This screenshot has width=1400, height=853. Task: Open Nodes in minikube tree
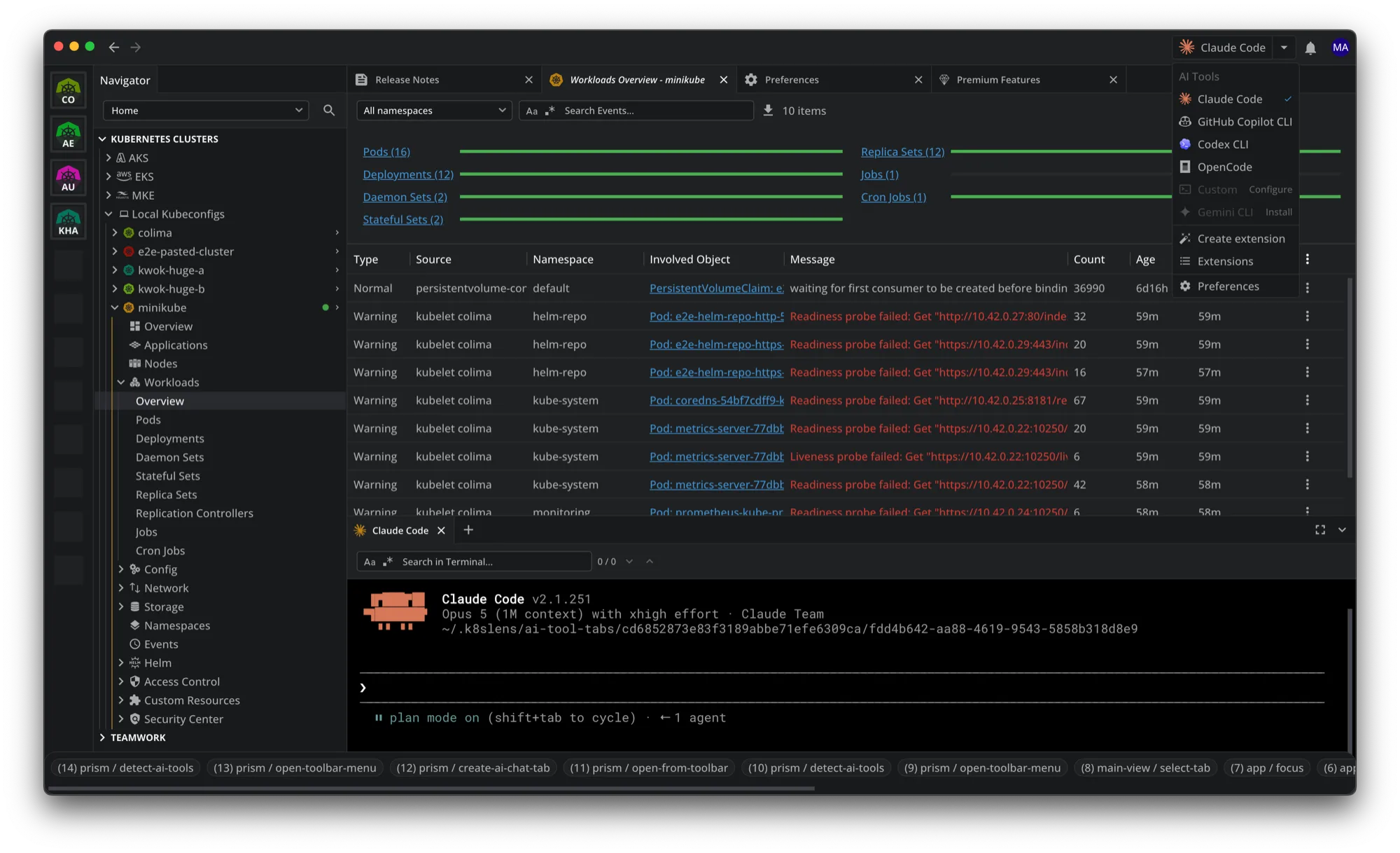pyautogui.click(x=160, y=363)
